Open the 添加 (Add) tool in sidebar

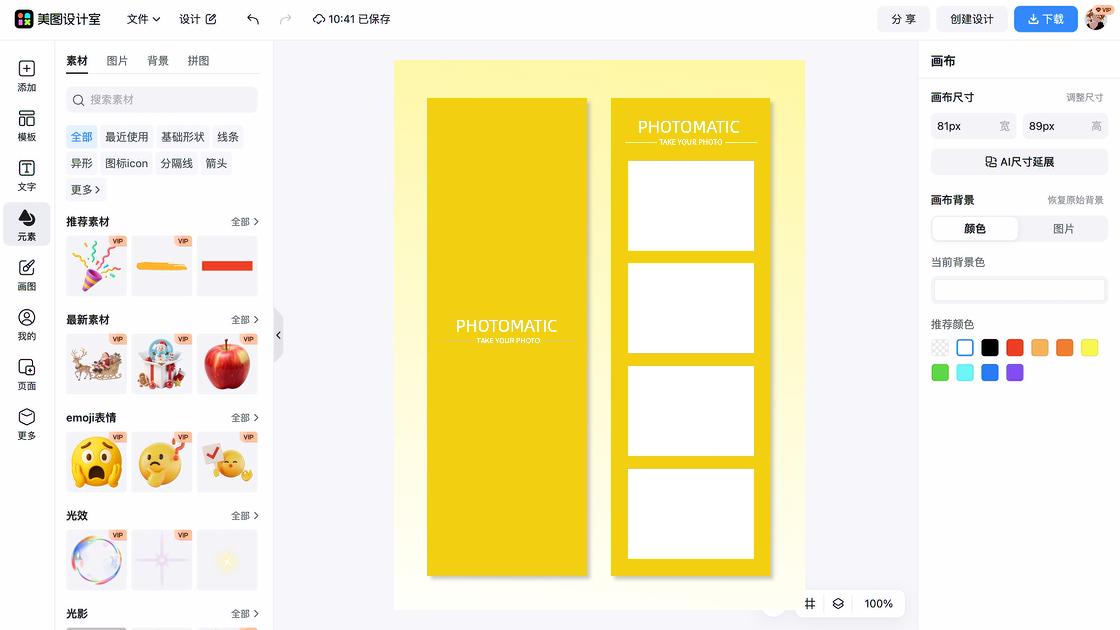click(x=26, y=76)
